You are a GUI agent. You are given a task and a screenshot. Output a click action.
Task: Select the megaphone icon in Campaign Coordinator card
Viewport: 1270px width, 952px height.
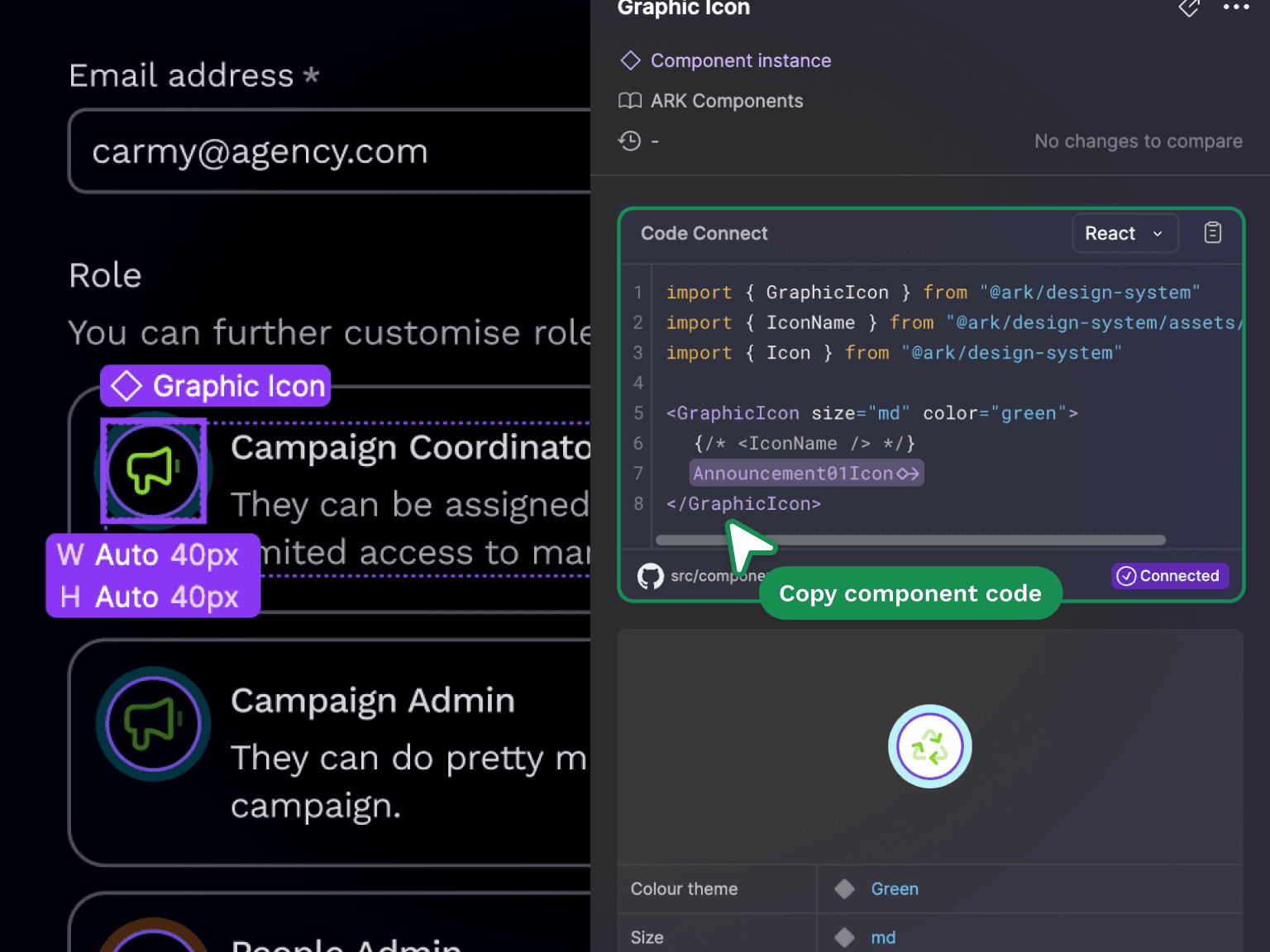click(x=154, y=471)
